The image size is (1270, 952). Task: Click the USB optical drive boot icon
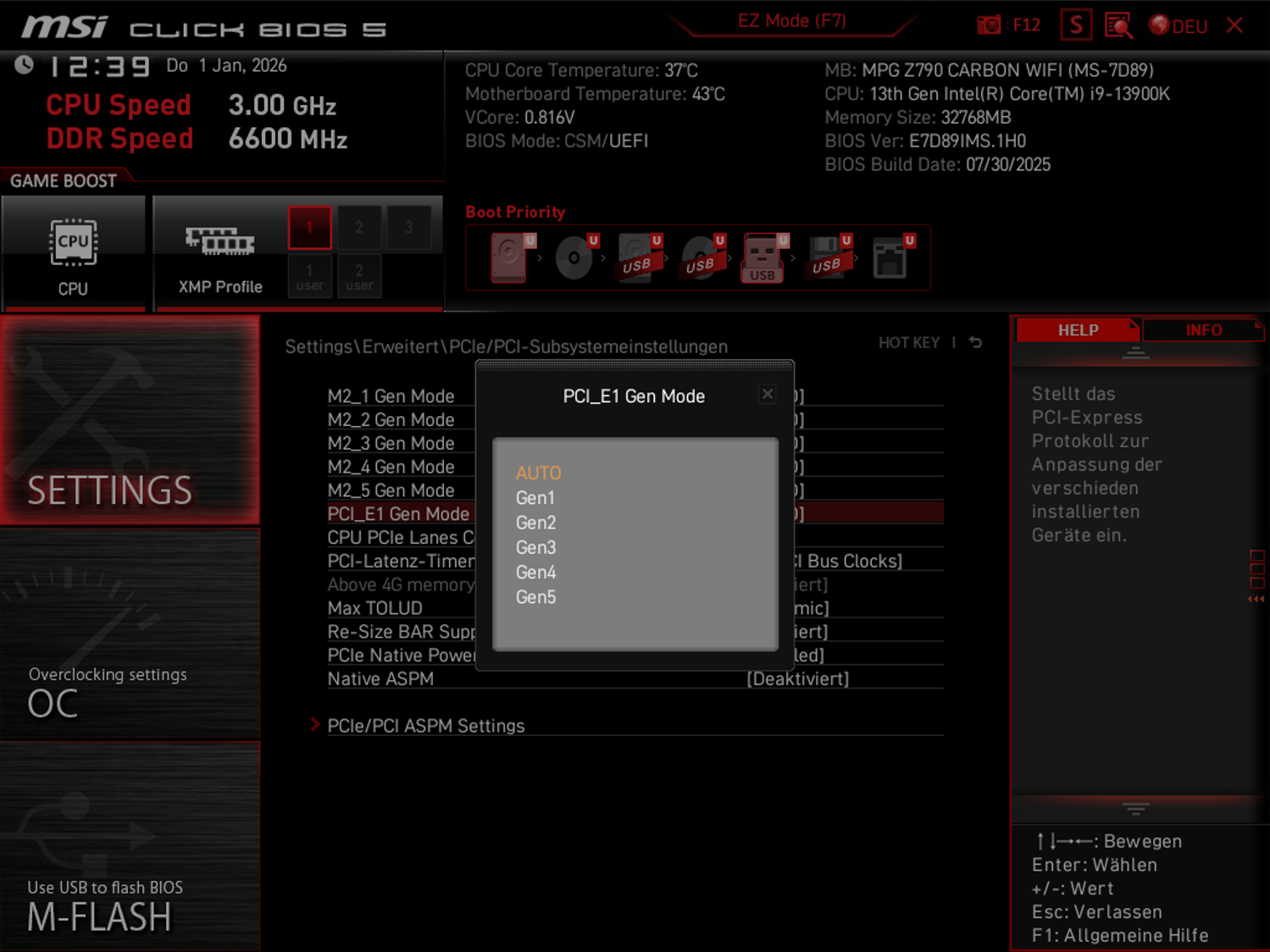(x=702, y=257)
